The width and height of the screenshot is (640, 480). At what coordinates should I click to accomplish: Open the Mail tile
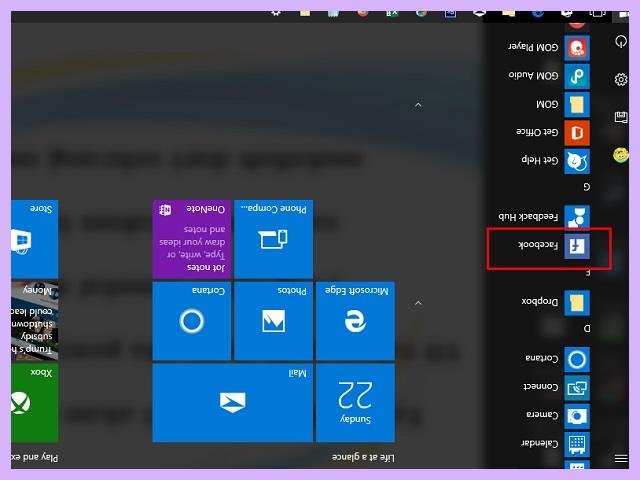233,403
